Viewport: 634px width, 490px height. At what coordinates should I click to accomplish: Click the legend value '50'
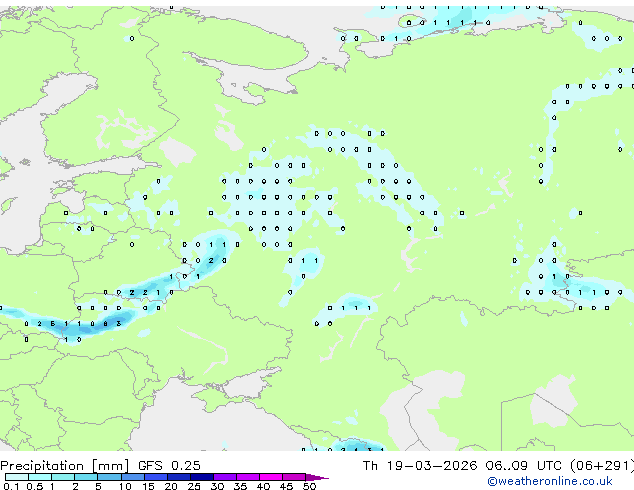[309, 486]
